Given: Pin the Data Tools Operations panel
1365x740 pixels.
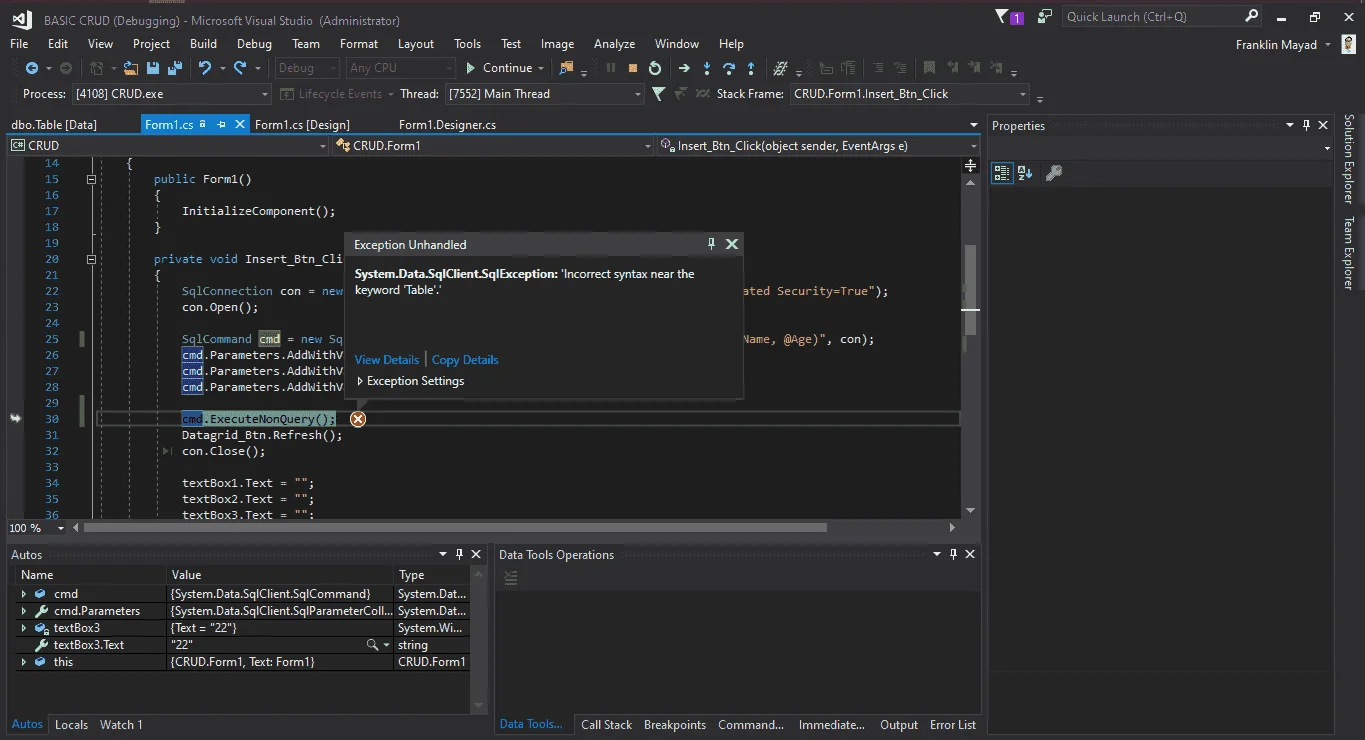Looking at the screenshot, I should point(953,554).
